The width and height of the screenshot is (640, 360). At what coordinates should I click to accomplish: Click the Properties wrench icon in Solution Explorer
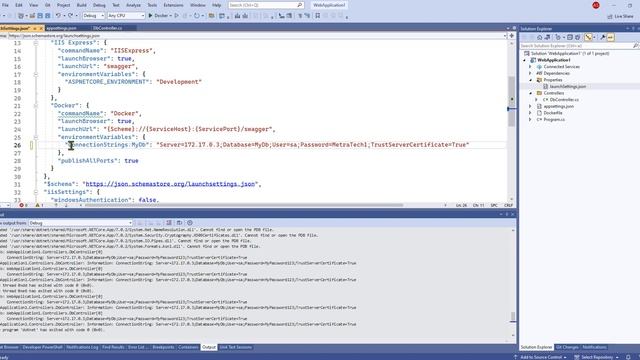(602, 37)
